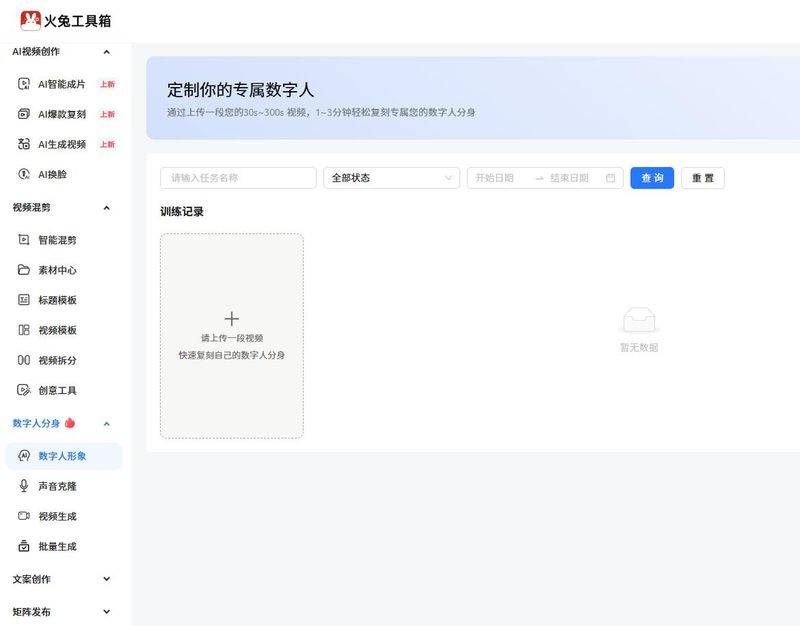Select 声音克隆 in the sidebar
Viewport: 800px width, 626px height.
[64, 486]
